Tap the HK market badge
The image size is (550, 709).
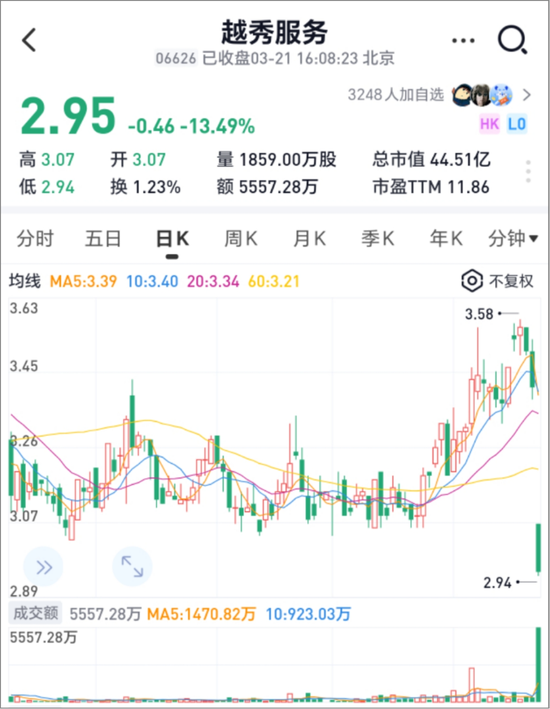489,124
